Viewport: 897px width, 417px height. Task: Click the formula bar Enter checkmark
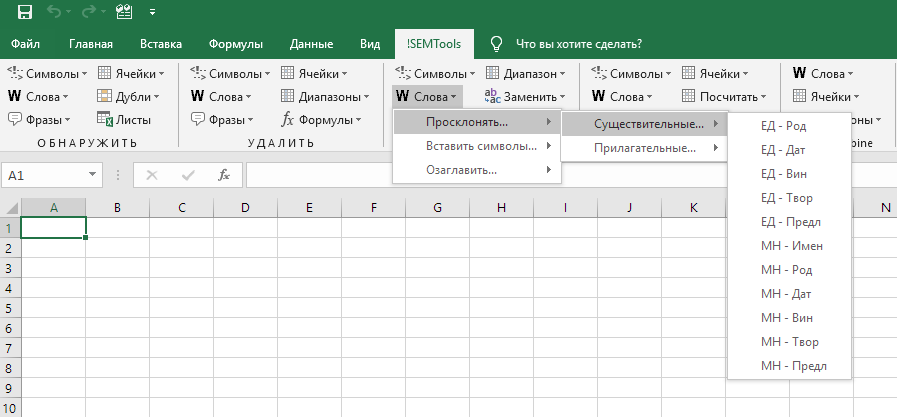188,175
